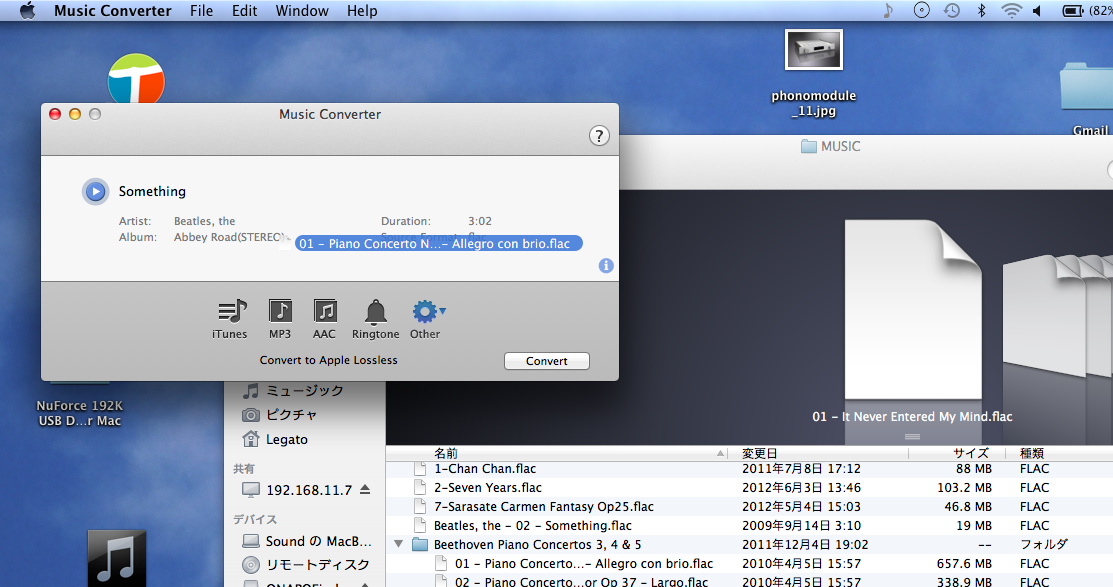Click the 657.6 MB size cell
Screen dimensions: 1113x587
click(964, 564)
